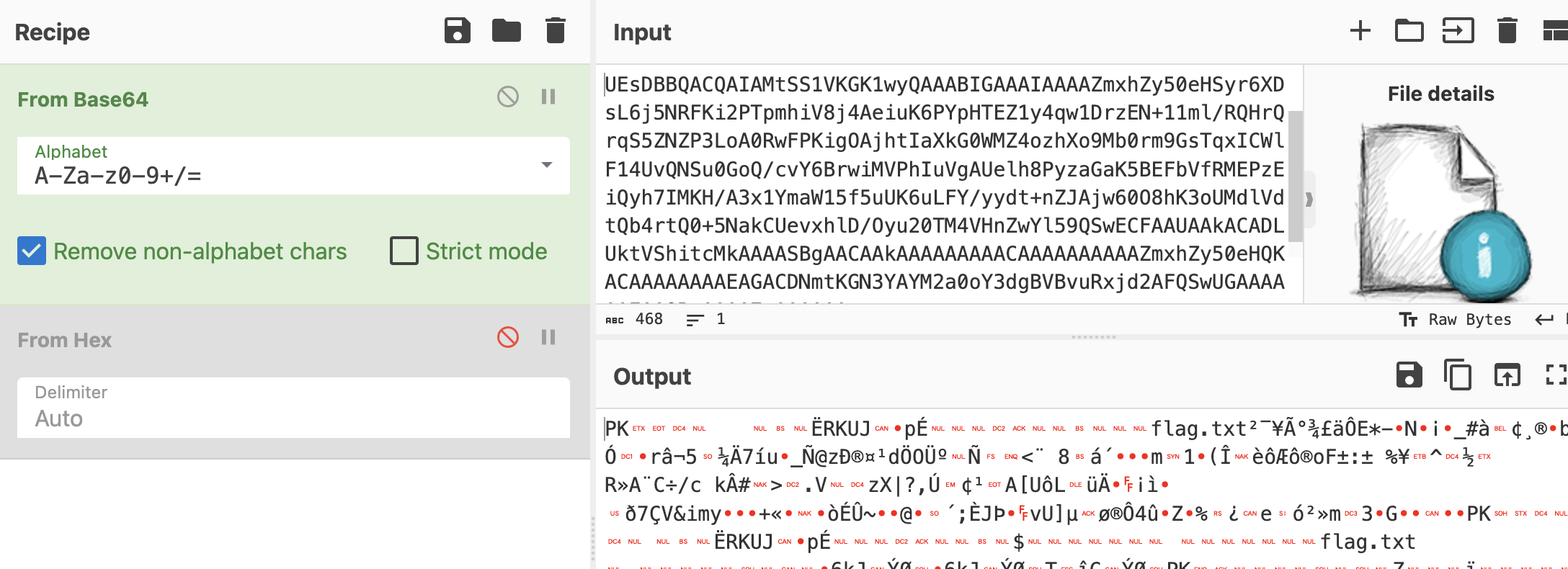This screenshot has height=569, width=1568.
Task: Add a new input tab
Action: (1360, 31)
